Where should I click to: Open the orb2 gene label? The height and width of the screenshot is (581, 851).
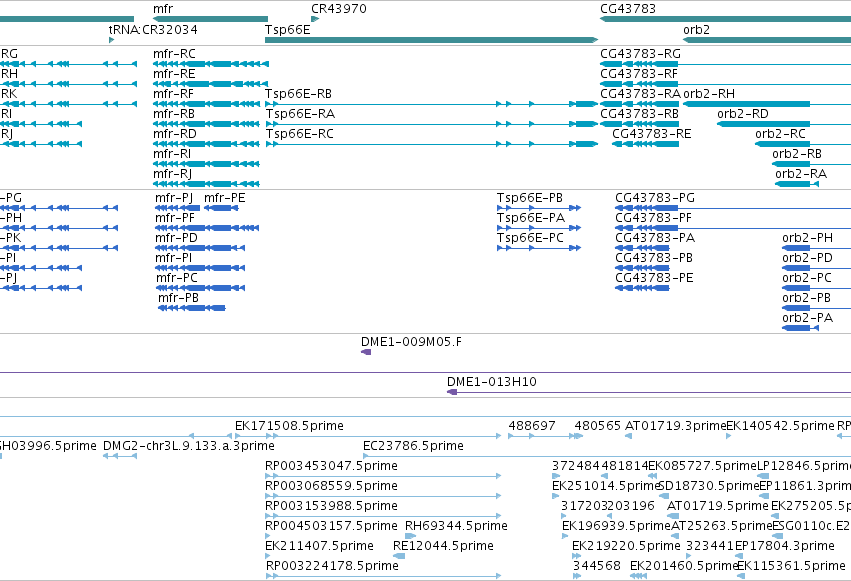[696, 29]
